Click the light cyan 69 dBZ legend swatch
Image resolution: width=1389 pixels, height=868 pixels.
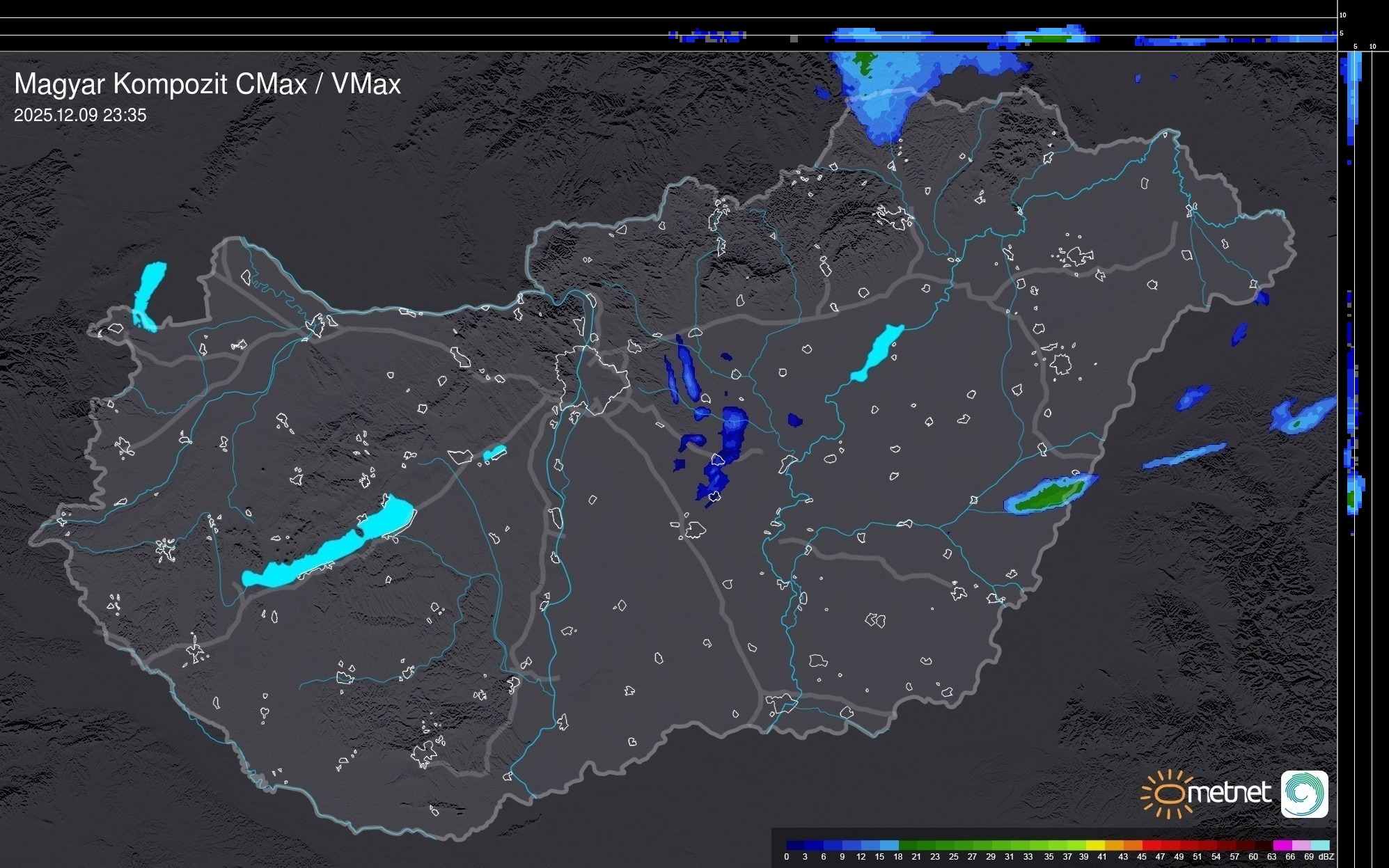pos(1319,845)
